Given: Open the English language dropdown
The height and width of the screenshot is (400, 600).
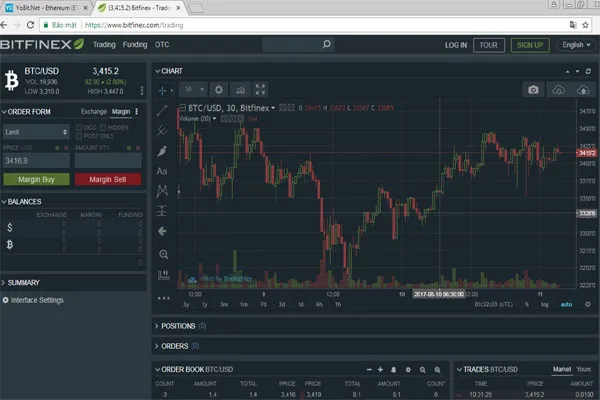Looking at the screenshot, I should 576,45.
